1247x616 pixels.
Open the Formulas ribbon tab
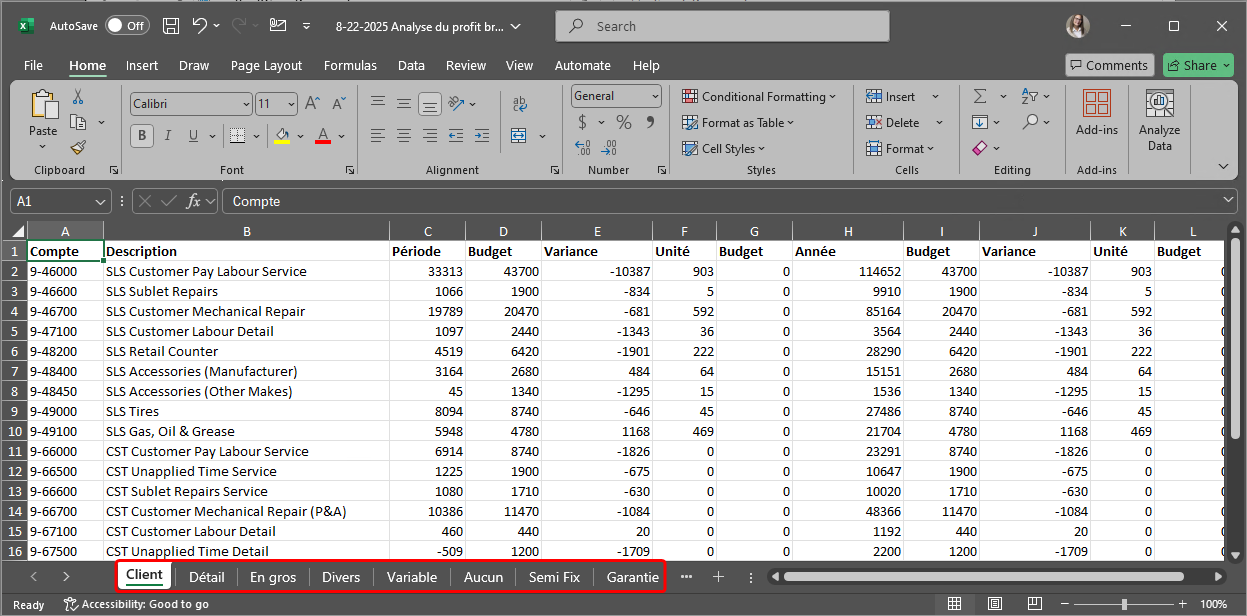coord(350,65)
